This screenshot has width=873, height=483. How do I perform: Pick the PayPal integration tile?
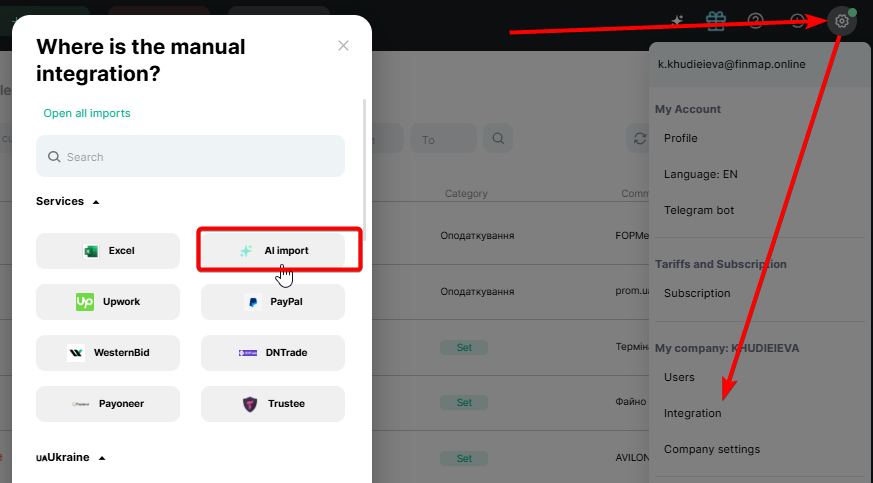[x=273, y=301]
